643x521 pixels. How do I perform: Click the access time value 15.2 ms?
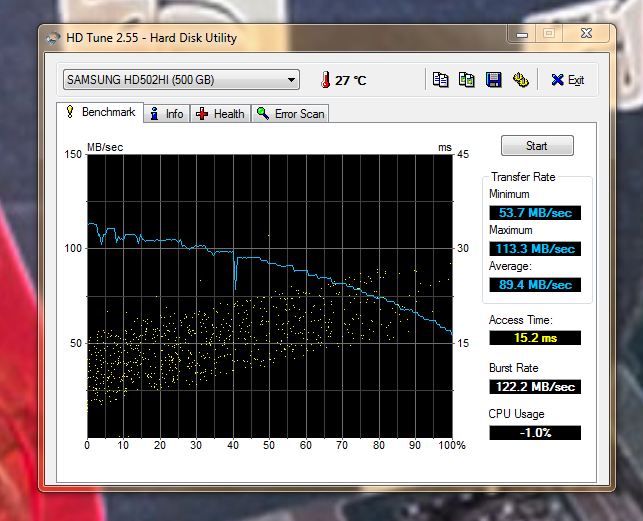coord(535,338)
